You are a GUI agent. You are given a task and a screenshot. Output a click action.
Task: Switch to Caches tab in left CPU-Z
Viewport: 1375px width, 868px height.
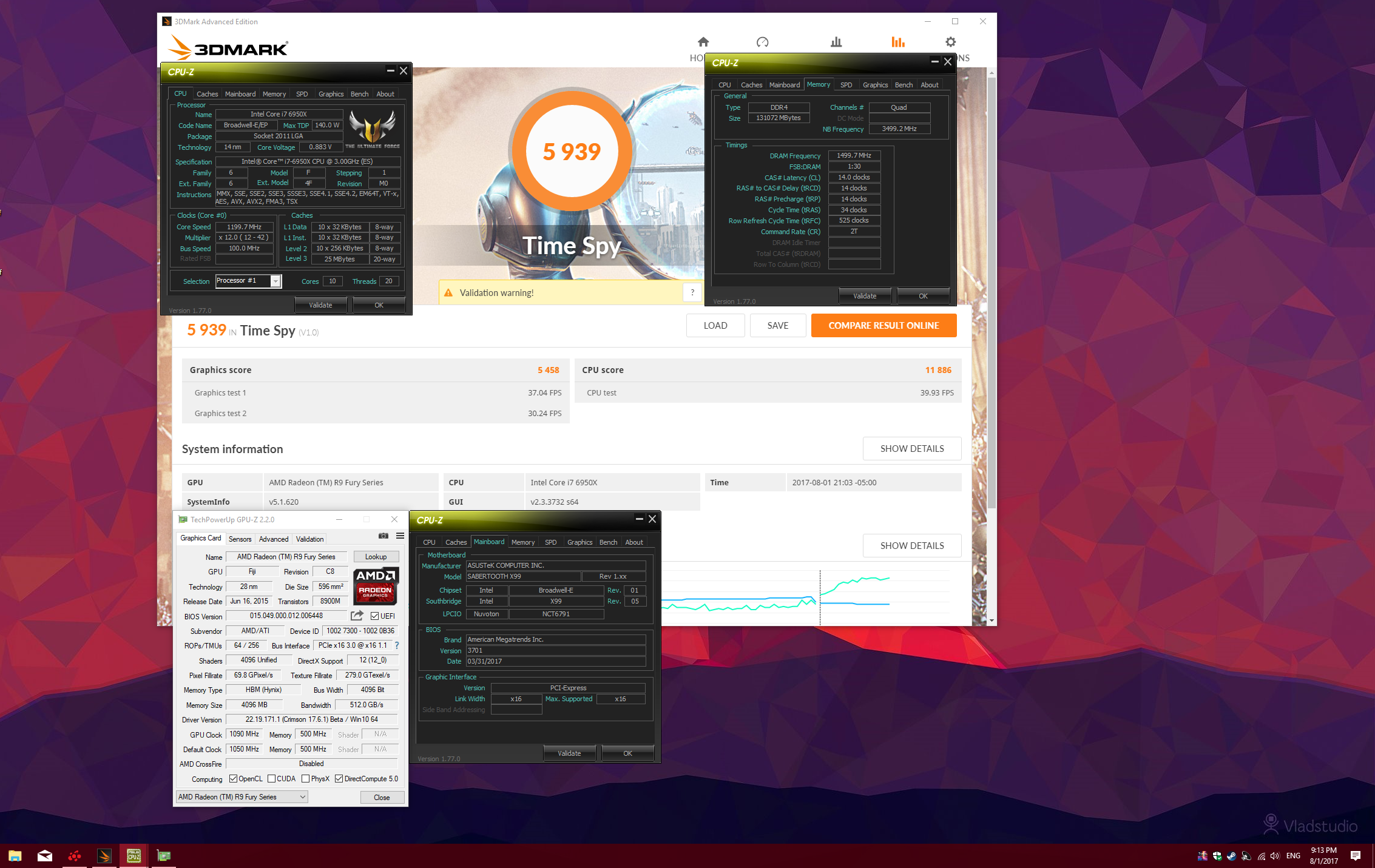pos(207,94)
